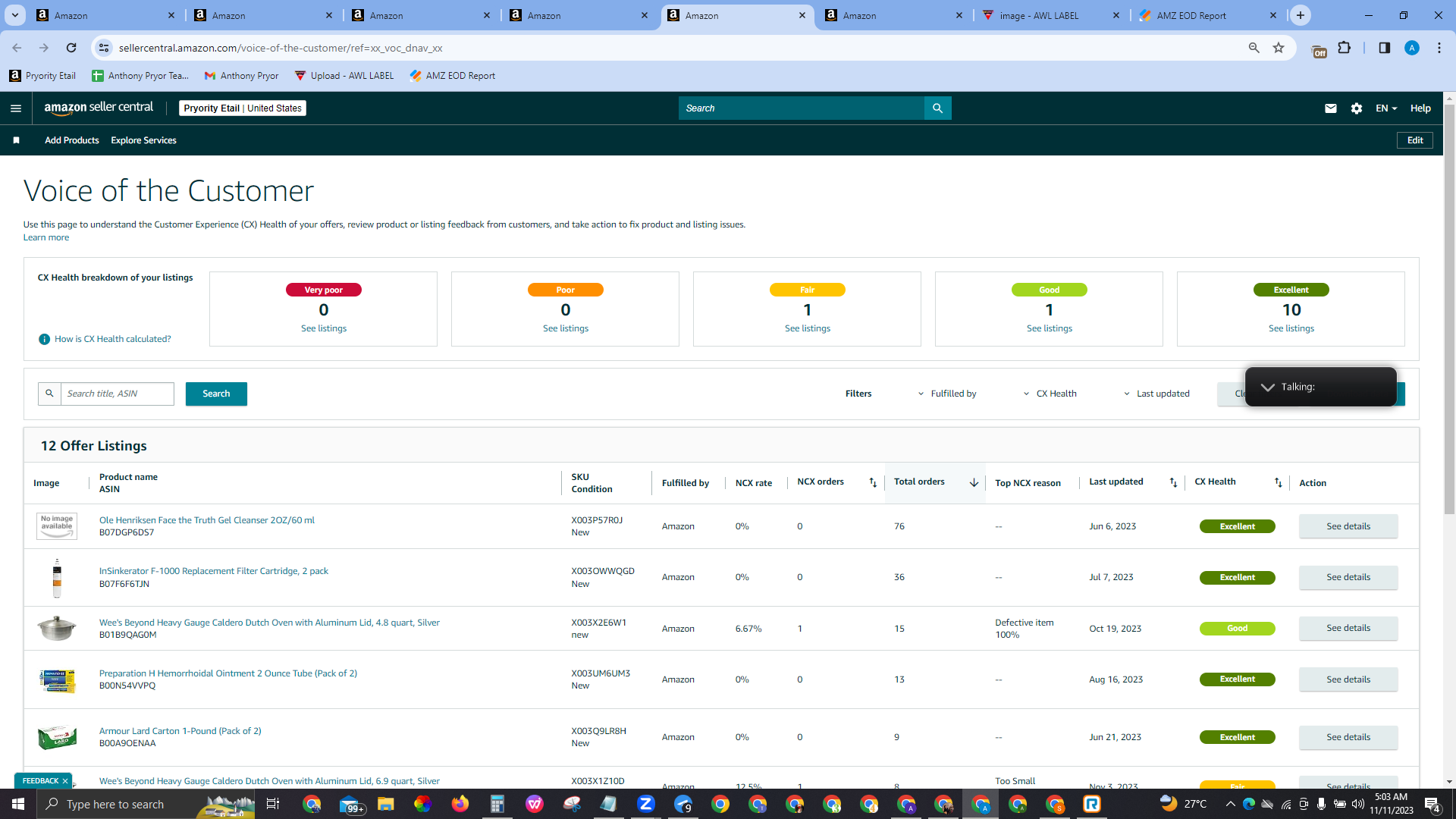Open the Learn more link

pyautogui.click(x=46, y=237)
